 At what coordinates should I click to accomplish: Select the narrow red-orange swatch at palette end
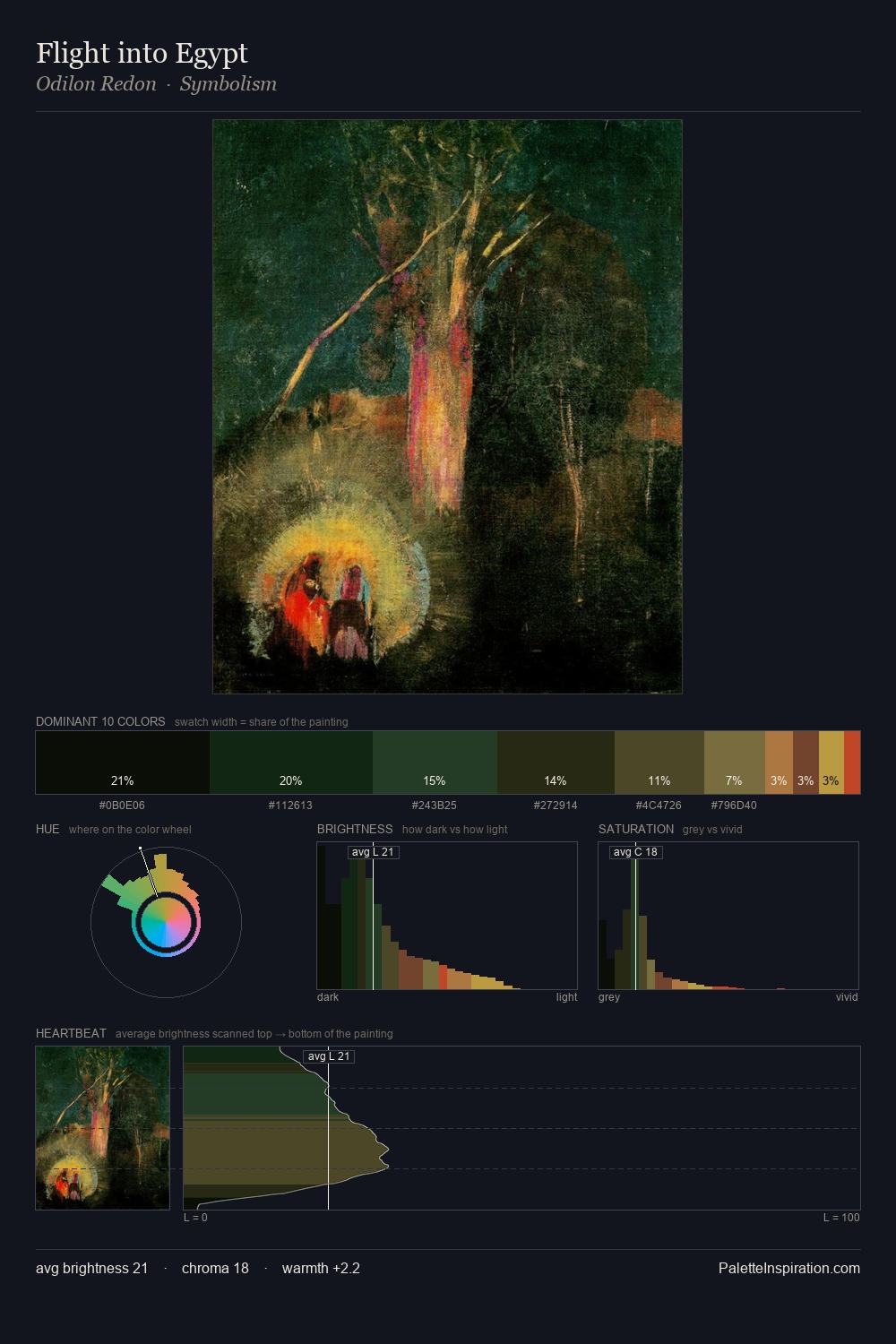click(852, 762)
